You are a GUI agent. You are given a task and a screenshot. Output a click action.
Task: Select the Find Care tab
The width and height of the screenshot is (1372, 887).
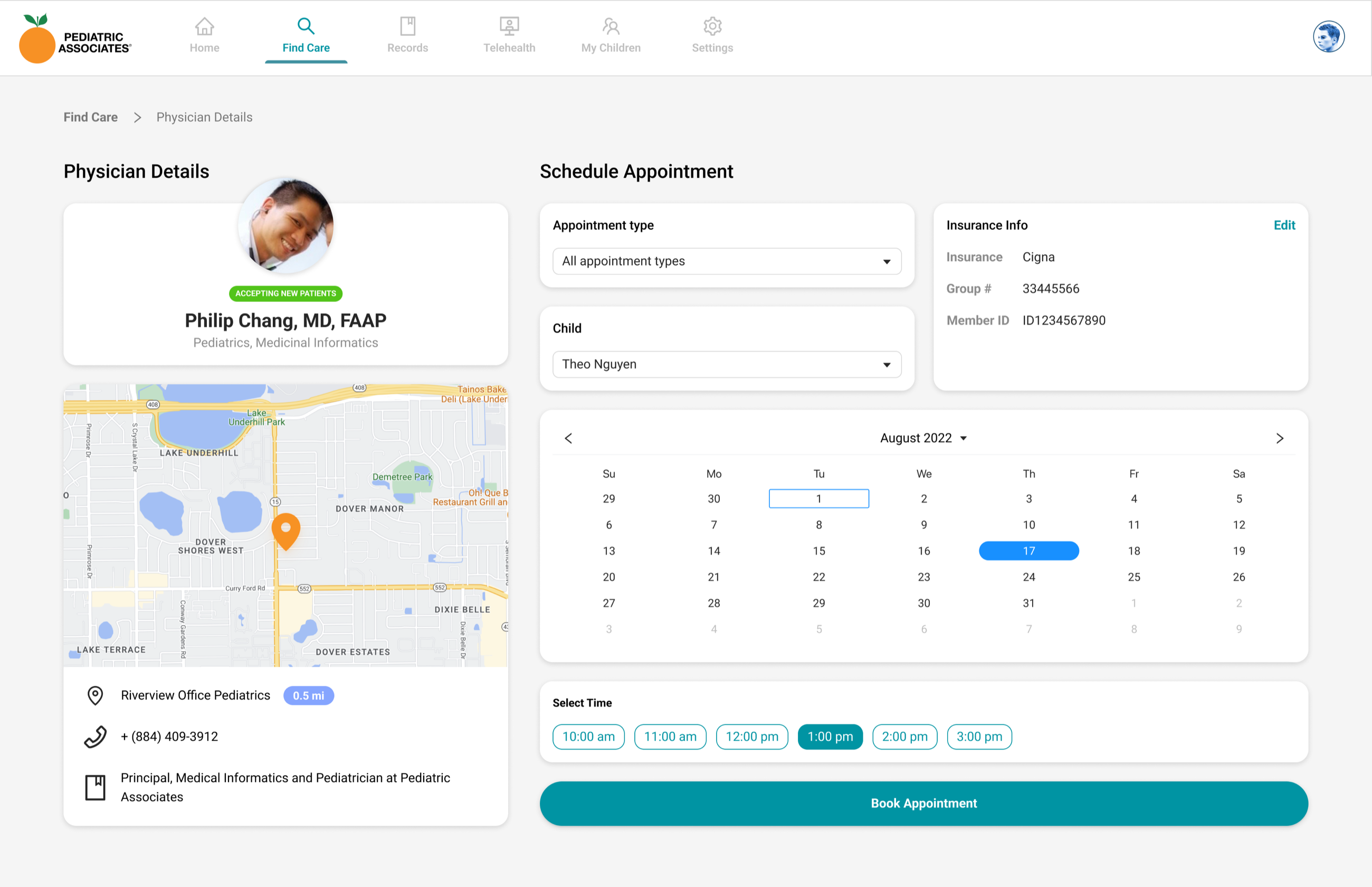(306, 36)
